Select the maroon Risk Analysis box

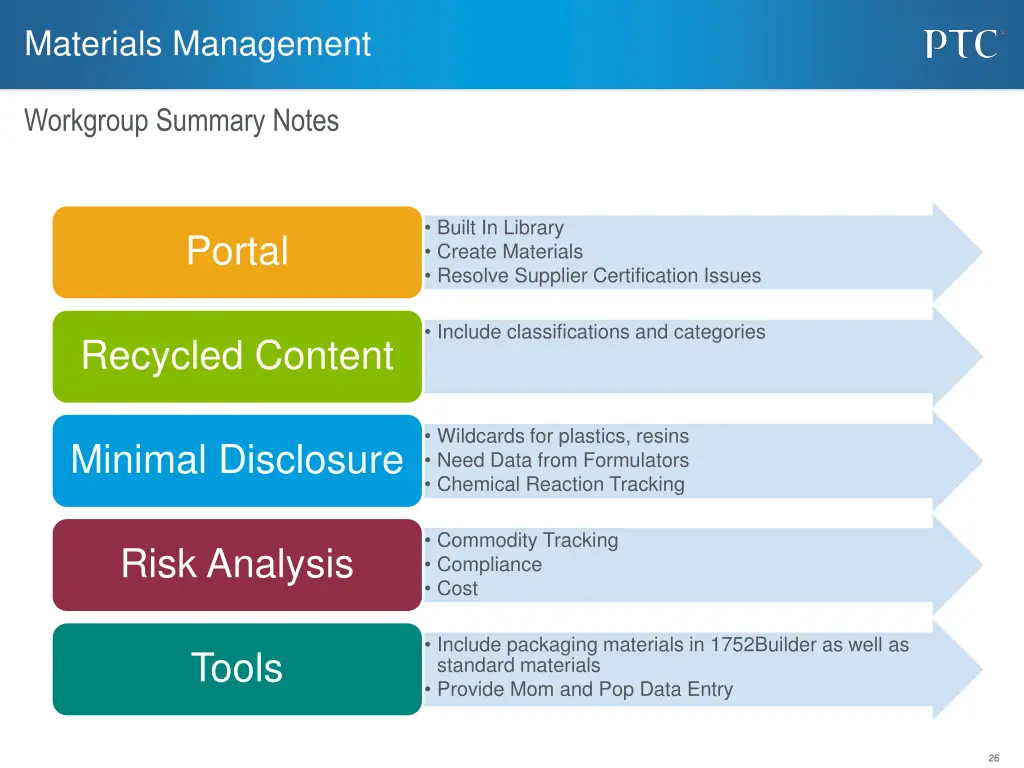point(236,565)
